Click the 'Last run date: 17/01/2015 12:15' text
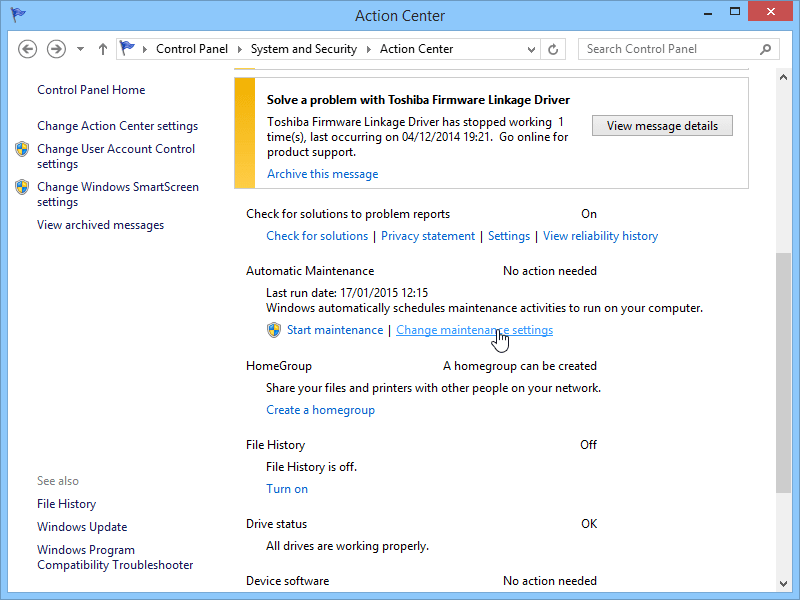Image resolution: width=800 pixels, height=600 pixels. click(x=347, y=293)
